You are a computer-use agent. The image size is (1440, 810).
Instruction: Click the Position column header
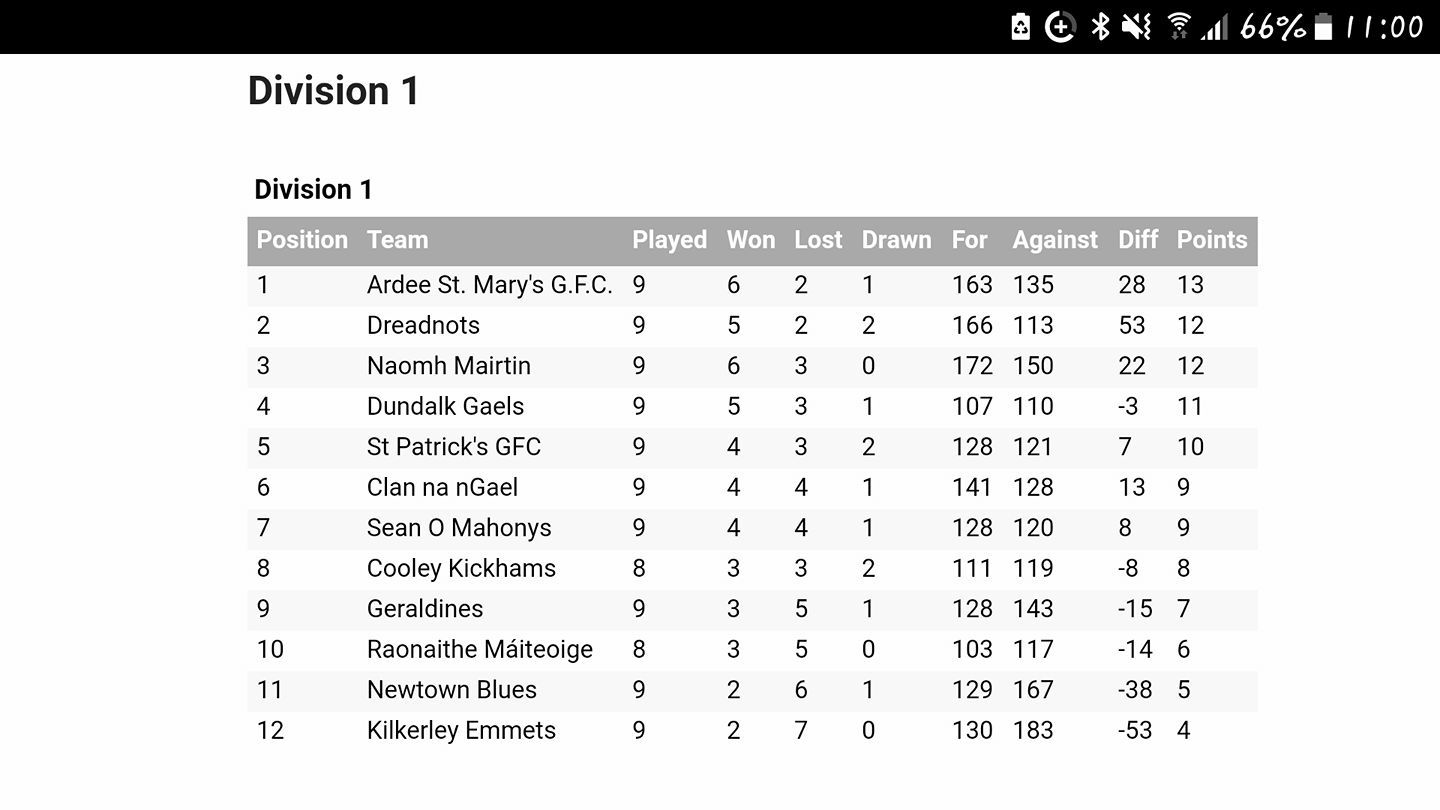coord(302,240)
